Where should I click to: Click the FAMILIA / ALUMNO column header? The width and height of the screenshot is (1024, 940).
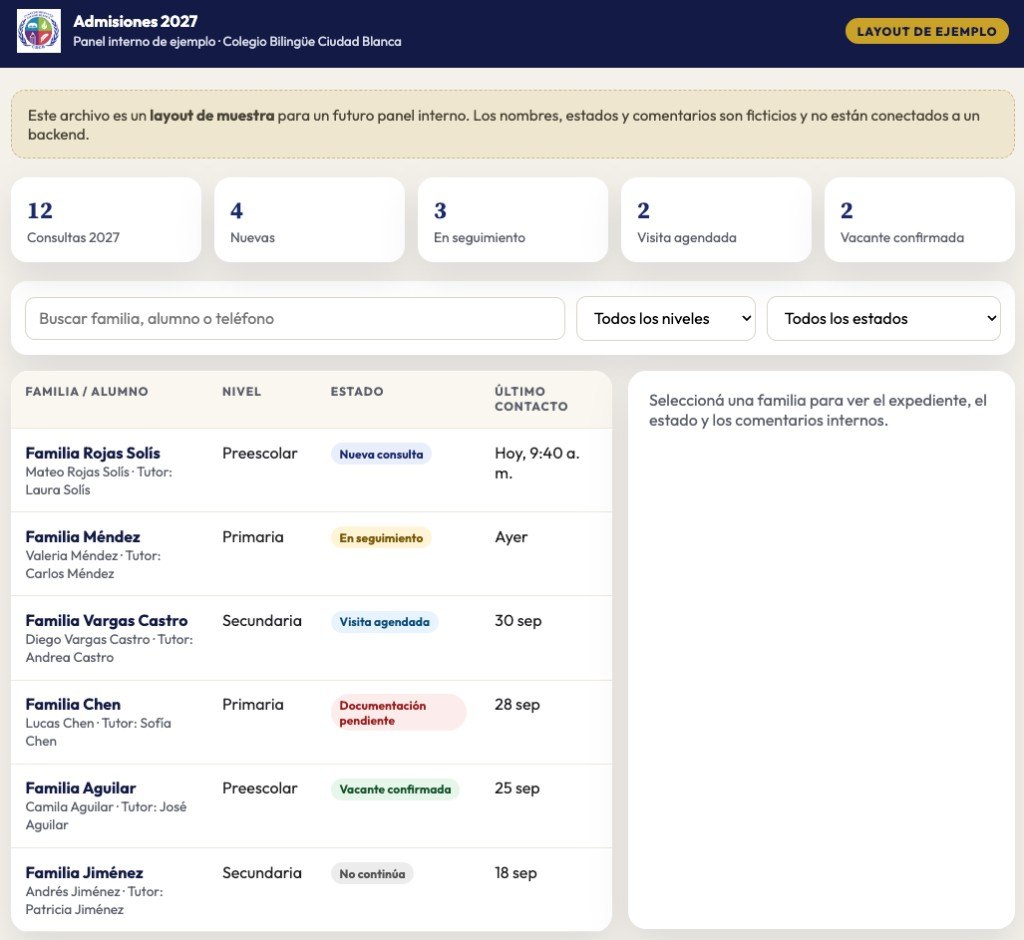click(87, 391)
